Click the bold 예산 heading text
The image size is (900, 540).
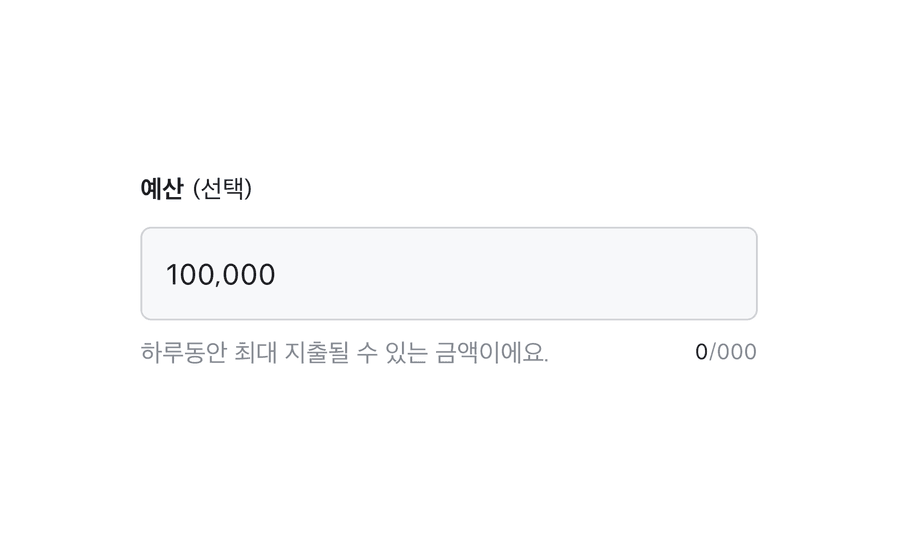tap(162, 188)
